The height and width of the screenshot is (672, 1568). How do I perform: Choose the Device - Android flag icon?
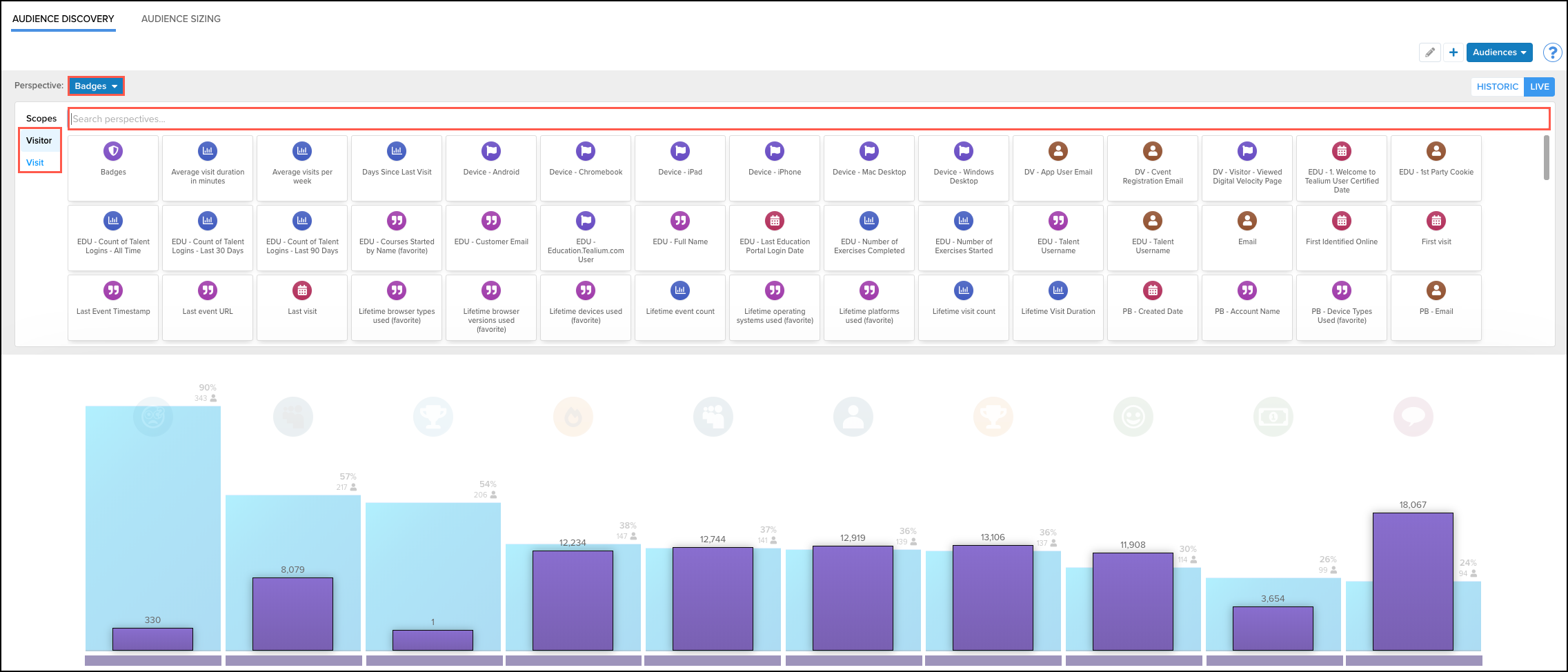point(491,151)
